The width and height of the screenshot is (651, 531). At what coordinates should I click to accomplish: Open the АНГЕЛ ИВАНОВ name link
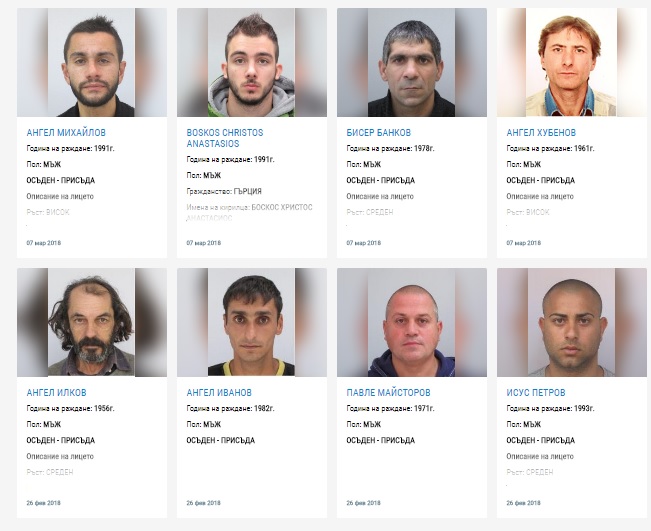pos(219,392)
